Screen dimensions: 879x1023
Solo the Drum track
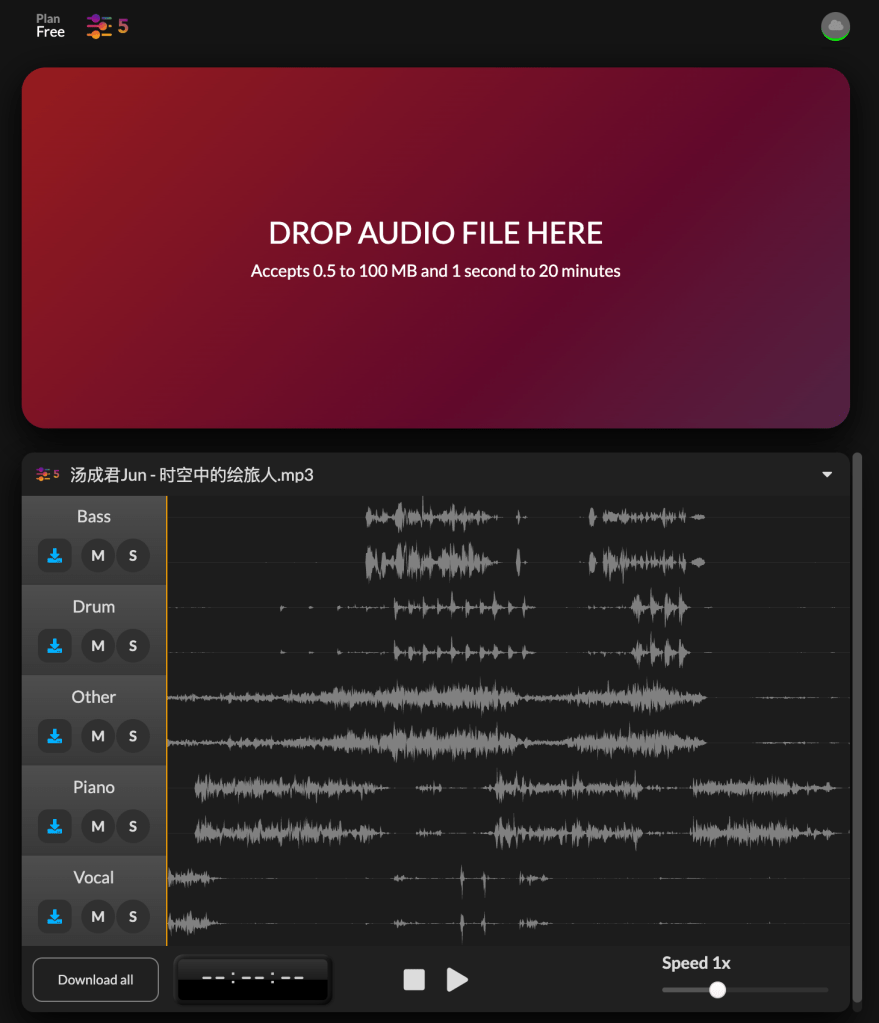pyautogui.click(x=133, y=646)
